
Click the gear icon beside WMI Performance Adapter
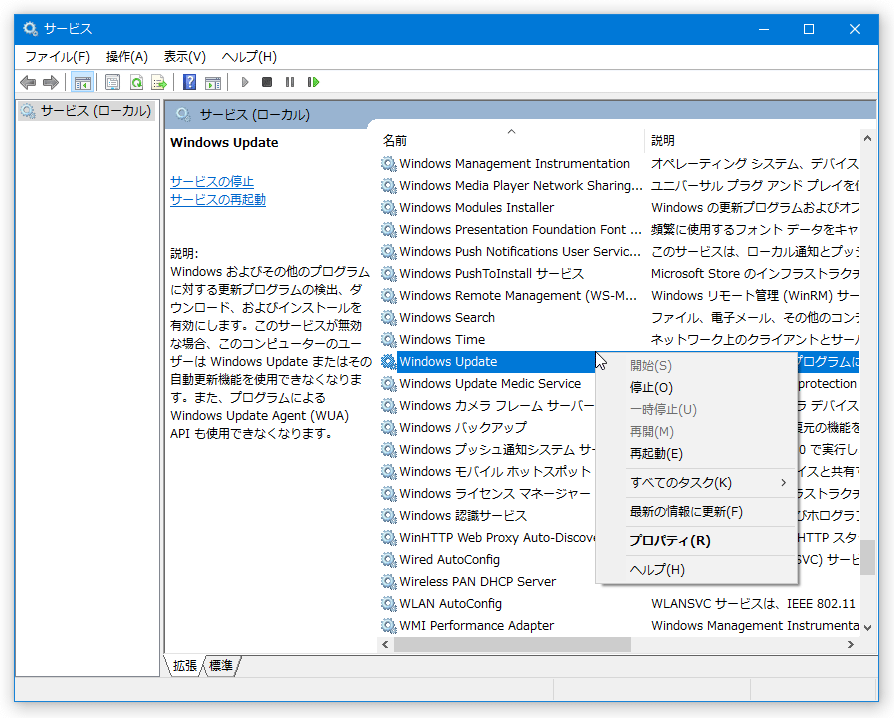pyautogui.click(x=389, y=626)
